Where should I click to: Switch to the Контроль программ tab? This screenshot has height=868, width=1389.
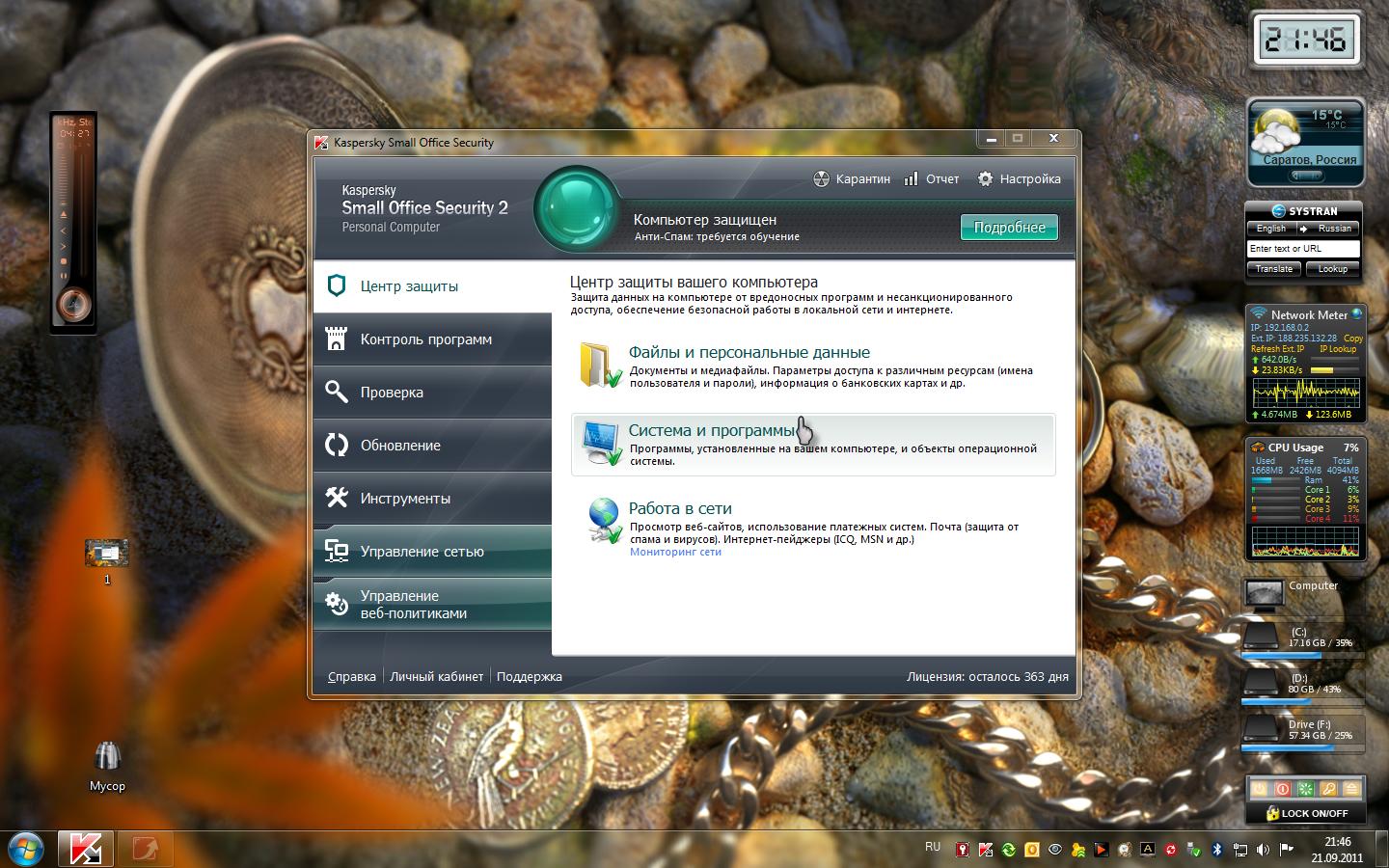click(432, 339)
